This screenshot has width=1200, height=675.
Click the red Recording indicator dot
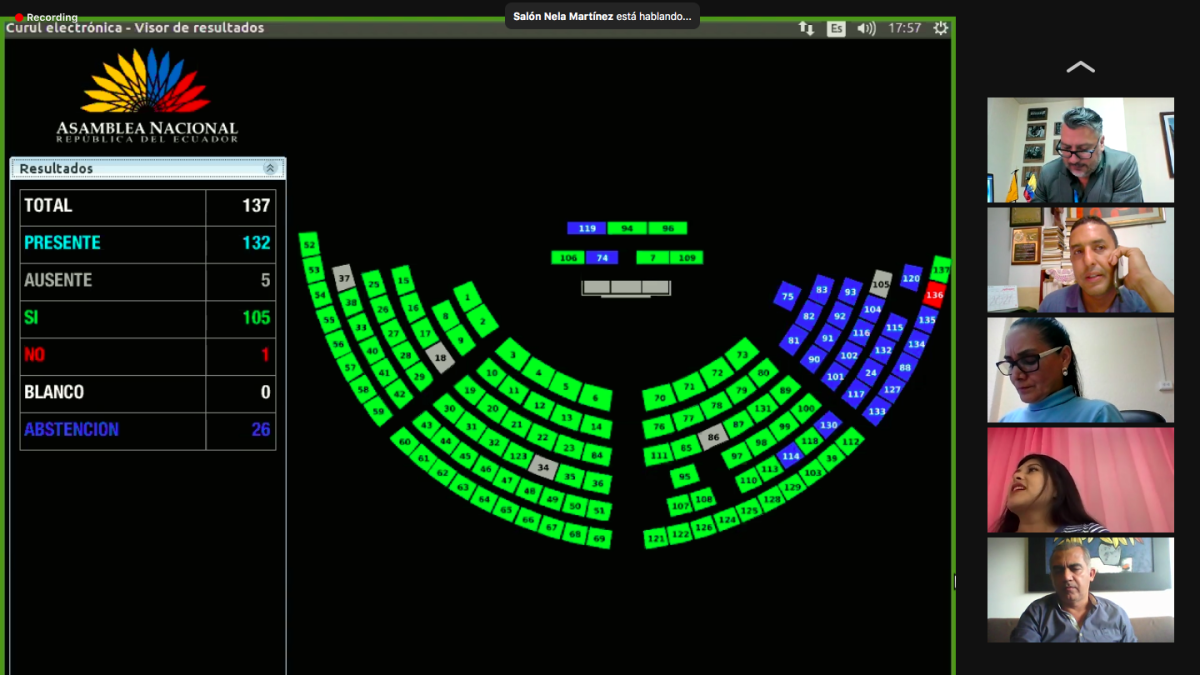[19, 17]
